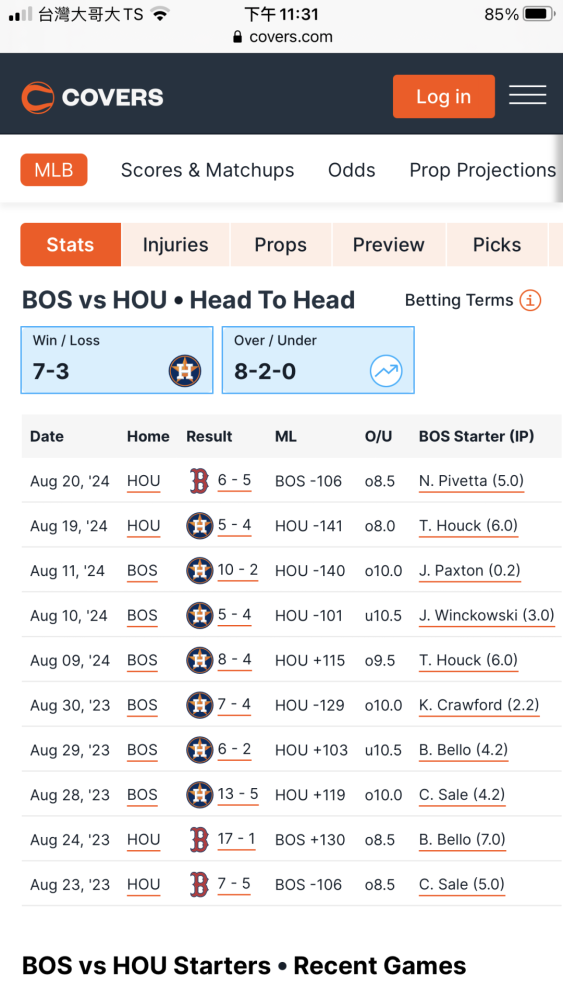The width and height of the screenshot is (563, 1000).
Task: Open Scores & Matchups menu item
Action: click(x=207, y=170)
